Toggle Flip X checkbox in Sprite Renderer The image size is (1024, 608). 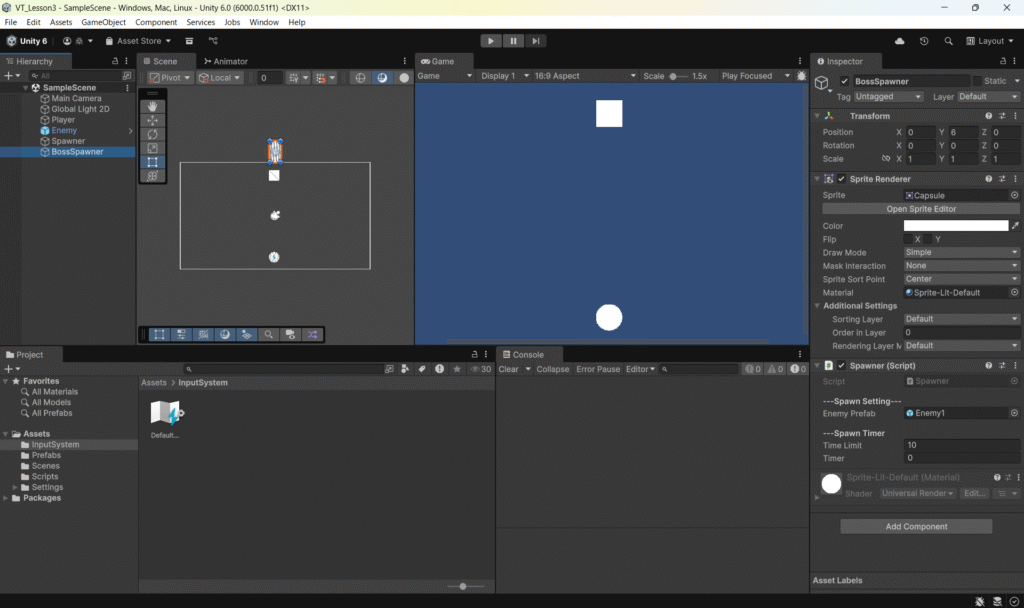(907, 240)
